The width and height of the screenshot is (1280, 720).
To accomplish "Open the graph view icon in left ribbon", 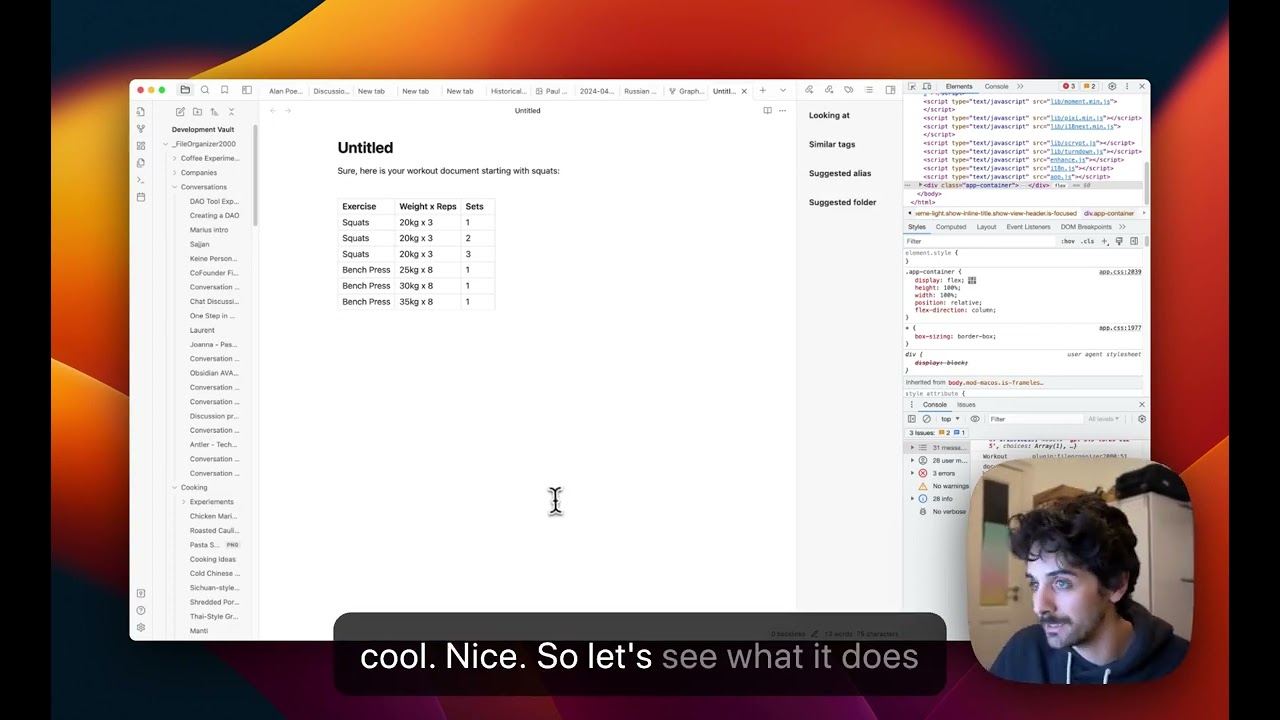I will [141, 129].
